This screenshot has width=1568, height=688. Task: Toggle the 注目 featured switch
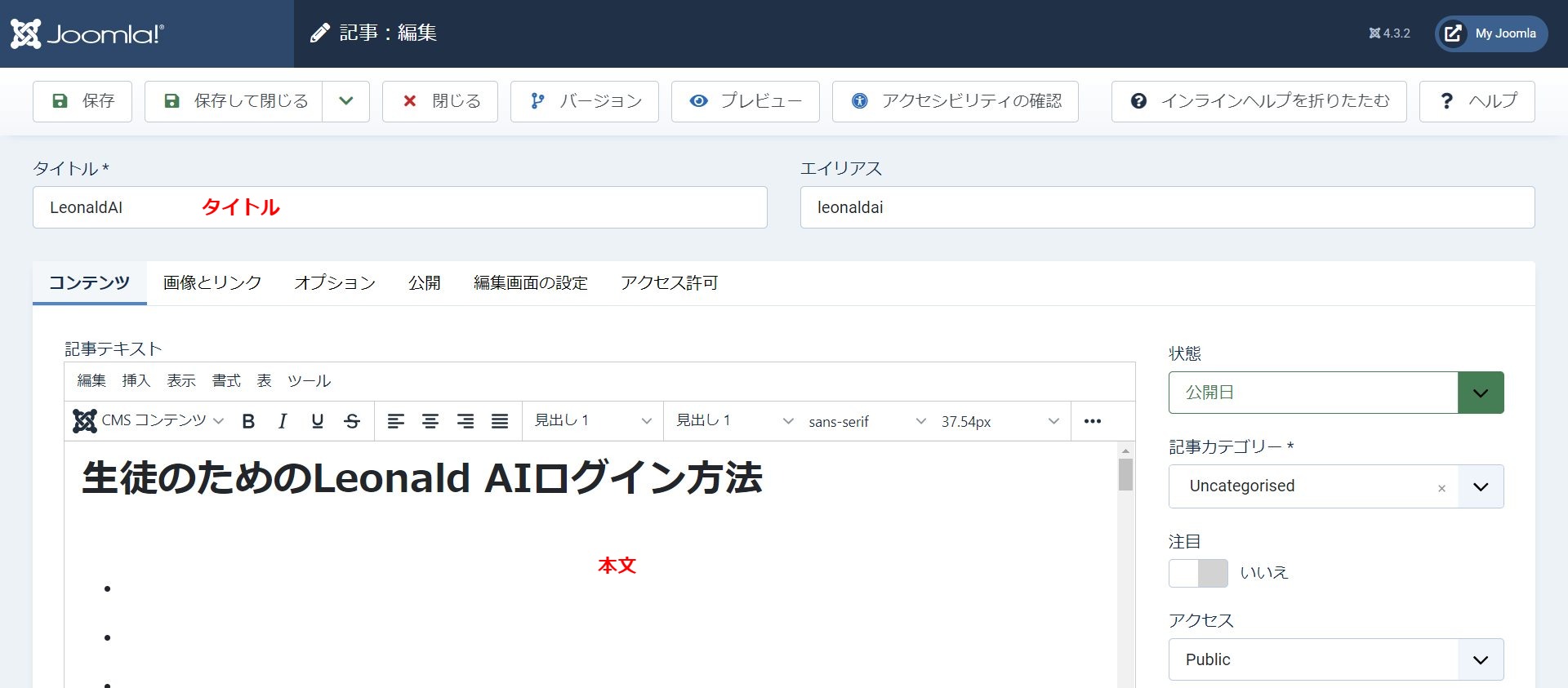click(1197, 573)
